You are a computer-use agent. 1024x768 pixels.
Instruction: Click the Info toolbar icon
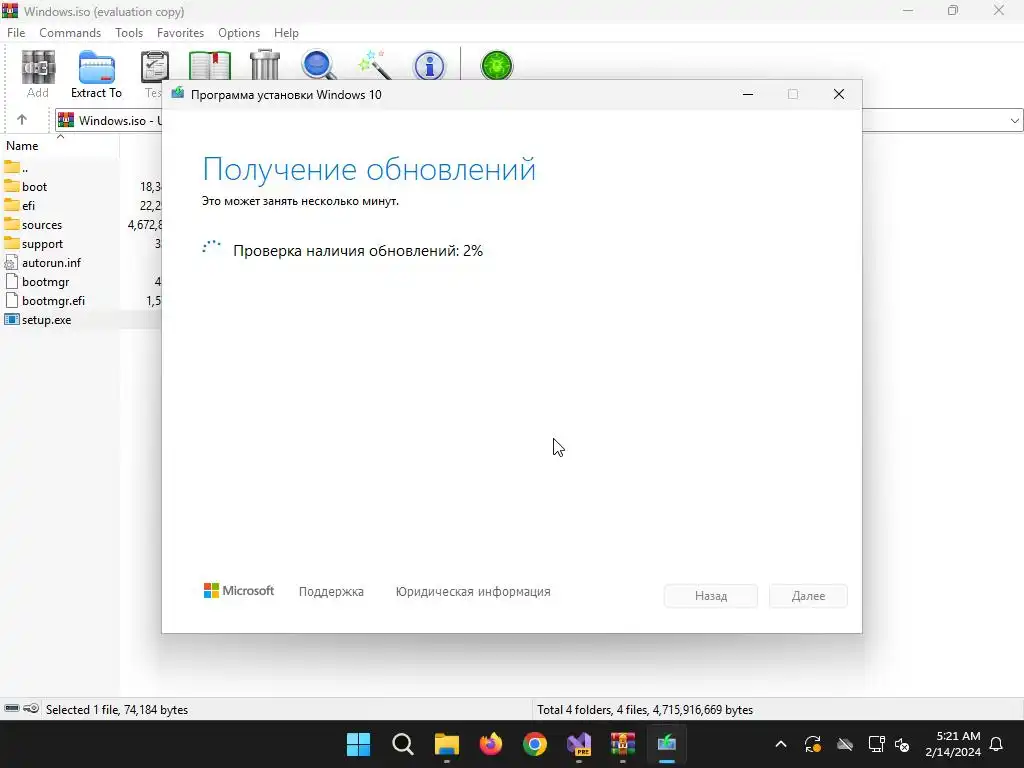coord(429,65)
